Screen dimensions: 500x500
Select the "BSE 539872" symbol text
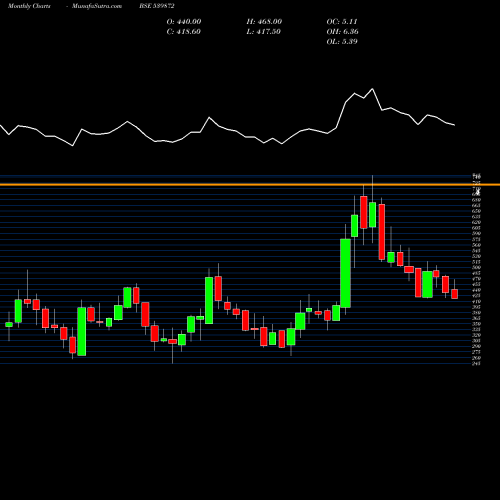point(157,6)
